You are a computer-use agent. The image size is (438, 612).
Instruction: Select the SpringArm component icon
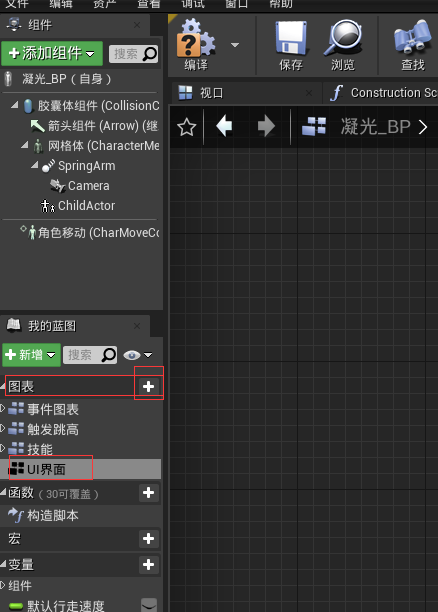click(x=48, y=165)
